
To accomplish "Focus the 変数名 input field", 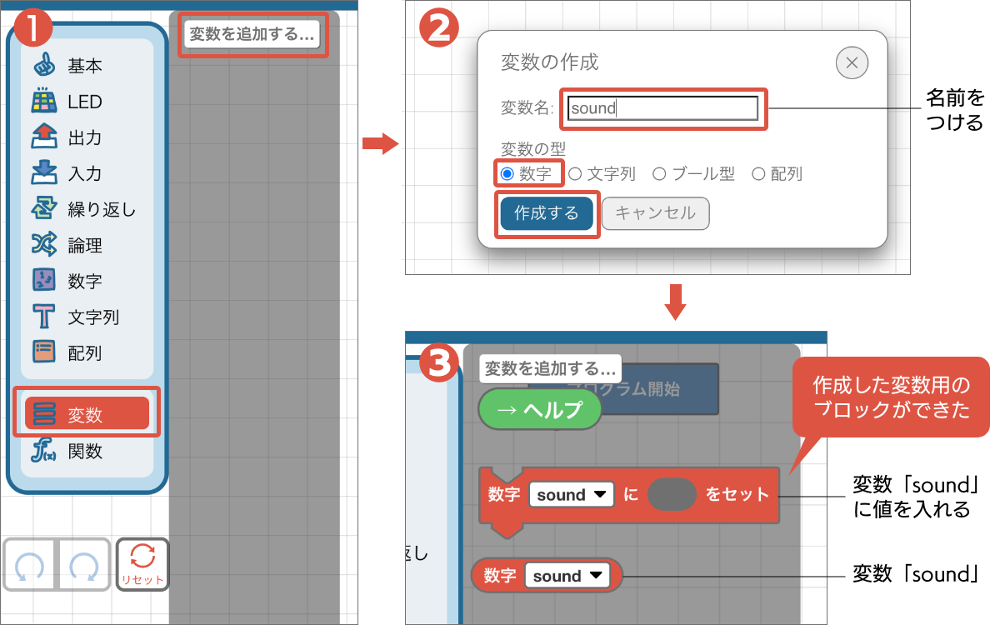I will click(x=663, y=108).
